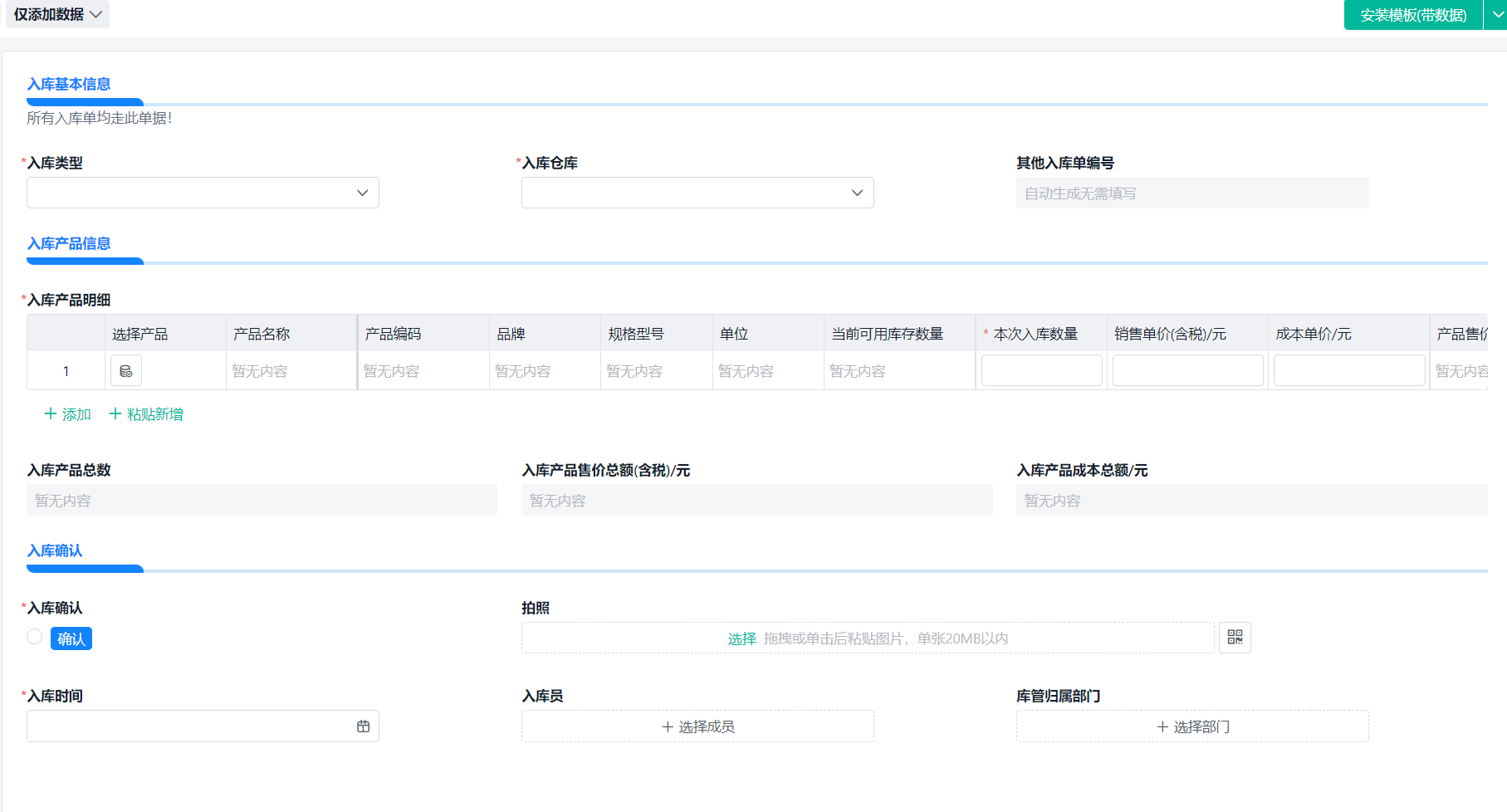Click the 入库时间 date field
The image size is (1507, 812).
pyautogui.click(x=203, y=726)
